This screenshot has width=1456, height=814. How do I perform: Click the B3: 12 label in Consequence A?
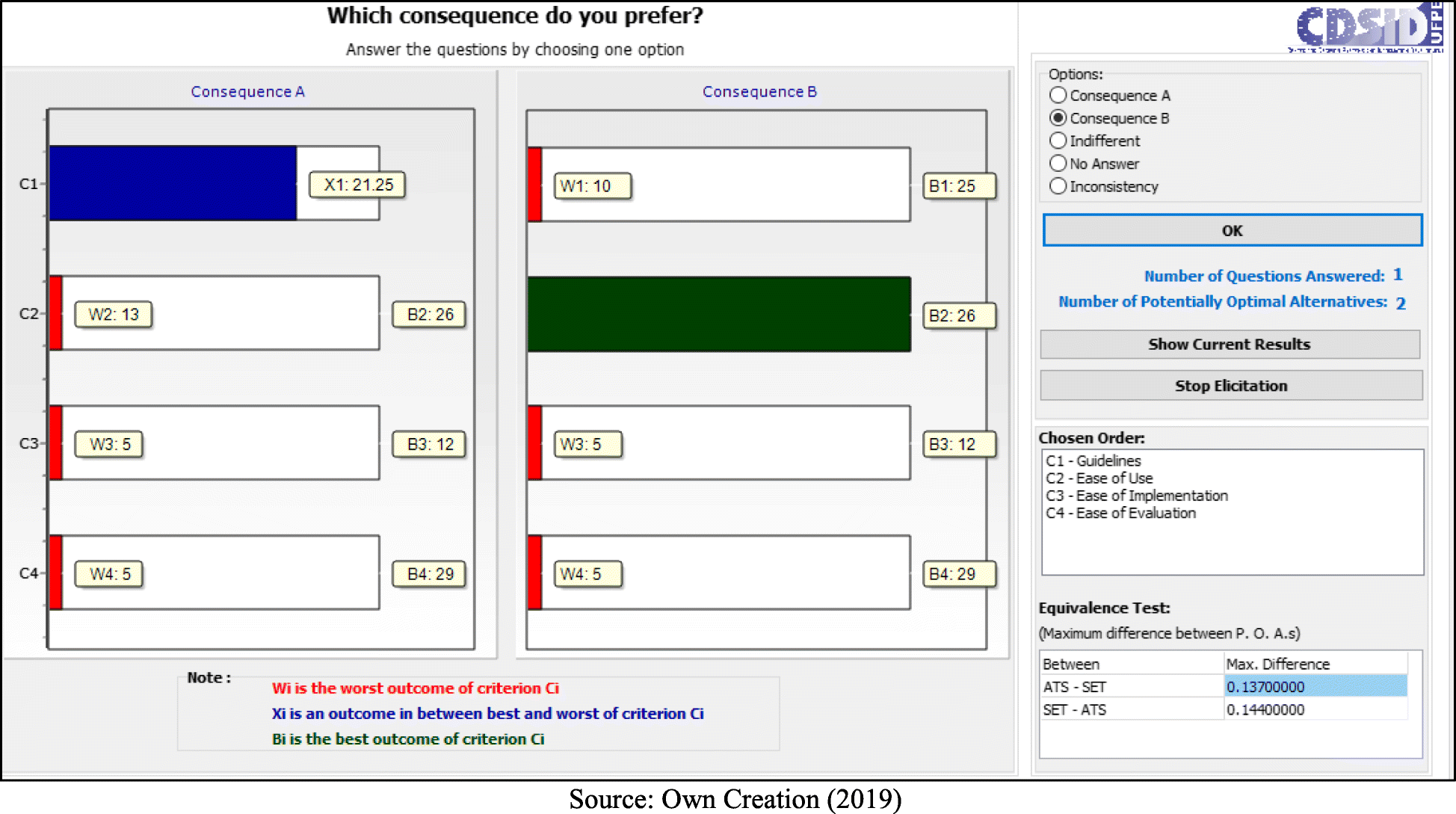430,444
